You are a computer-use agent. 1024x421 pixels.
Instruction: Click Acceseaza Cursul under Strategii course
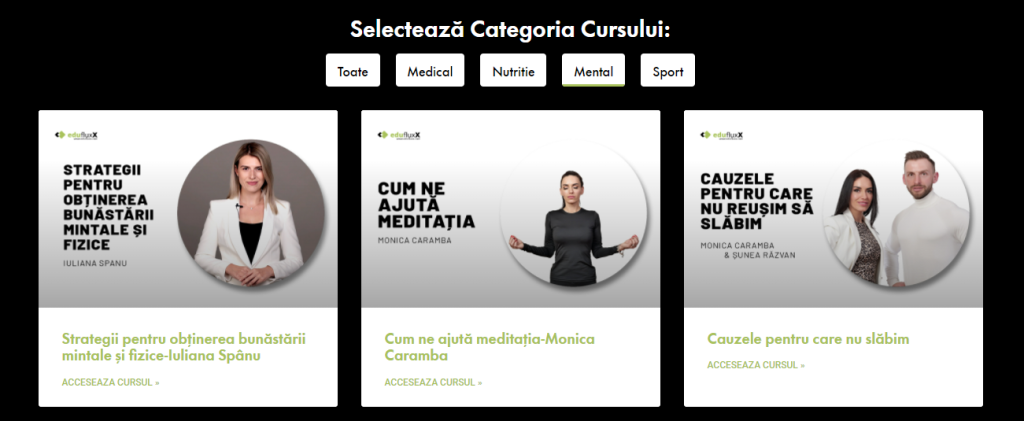(110, 382)
